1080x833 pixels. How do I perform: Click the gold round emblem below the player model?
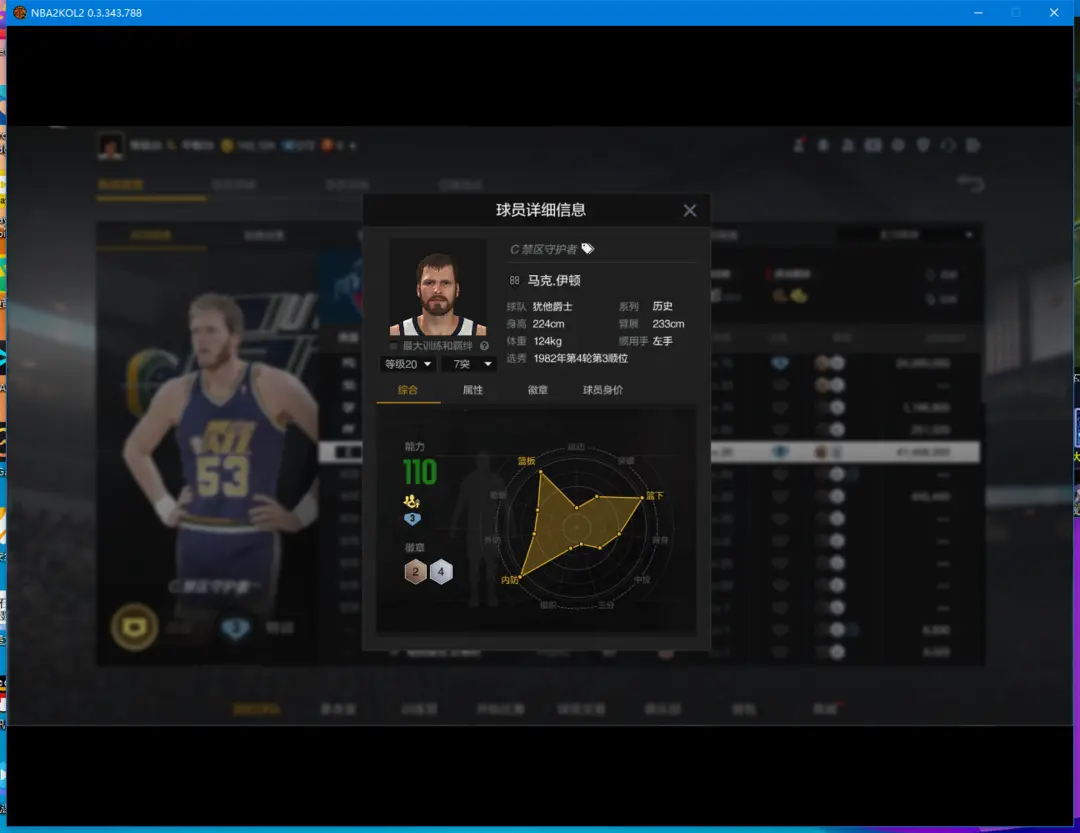point(134,627)
